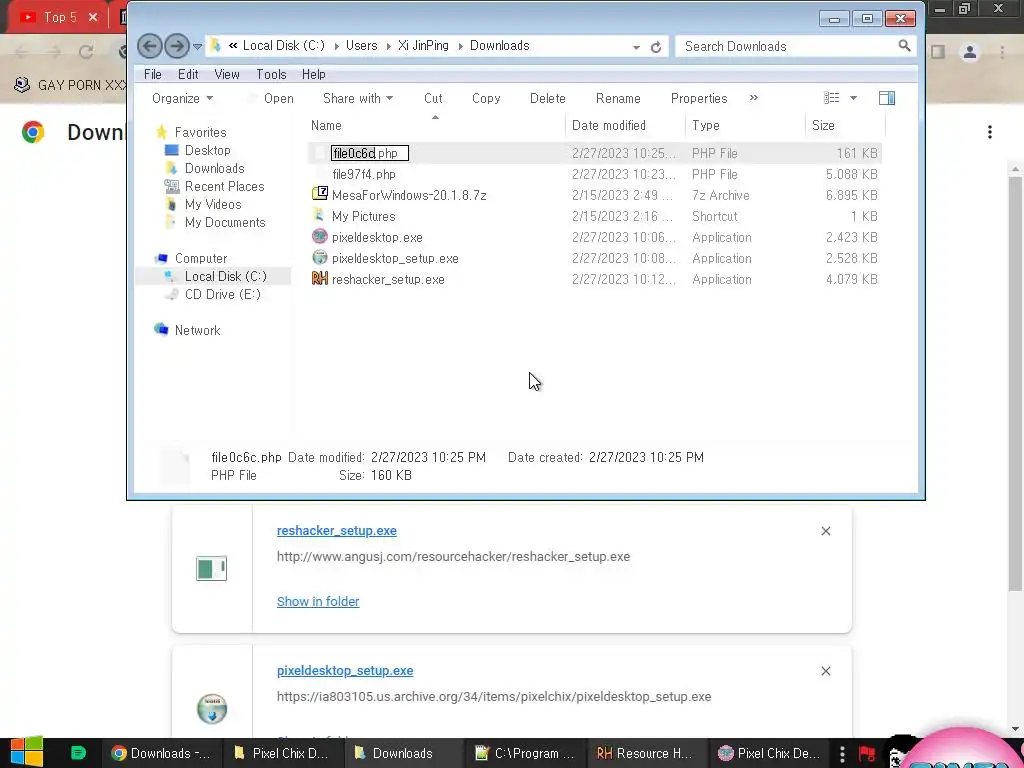Open the View menu
1024x768 pixels.
[227, 74]
